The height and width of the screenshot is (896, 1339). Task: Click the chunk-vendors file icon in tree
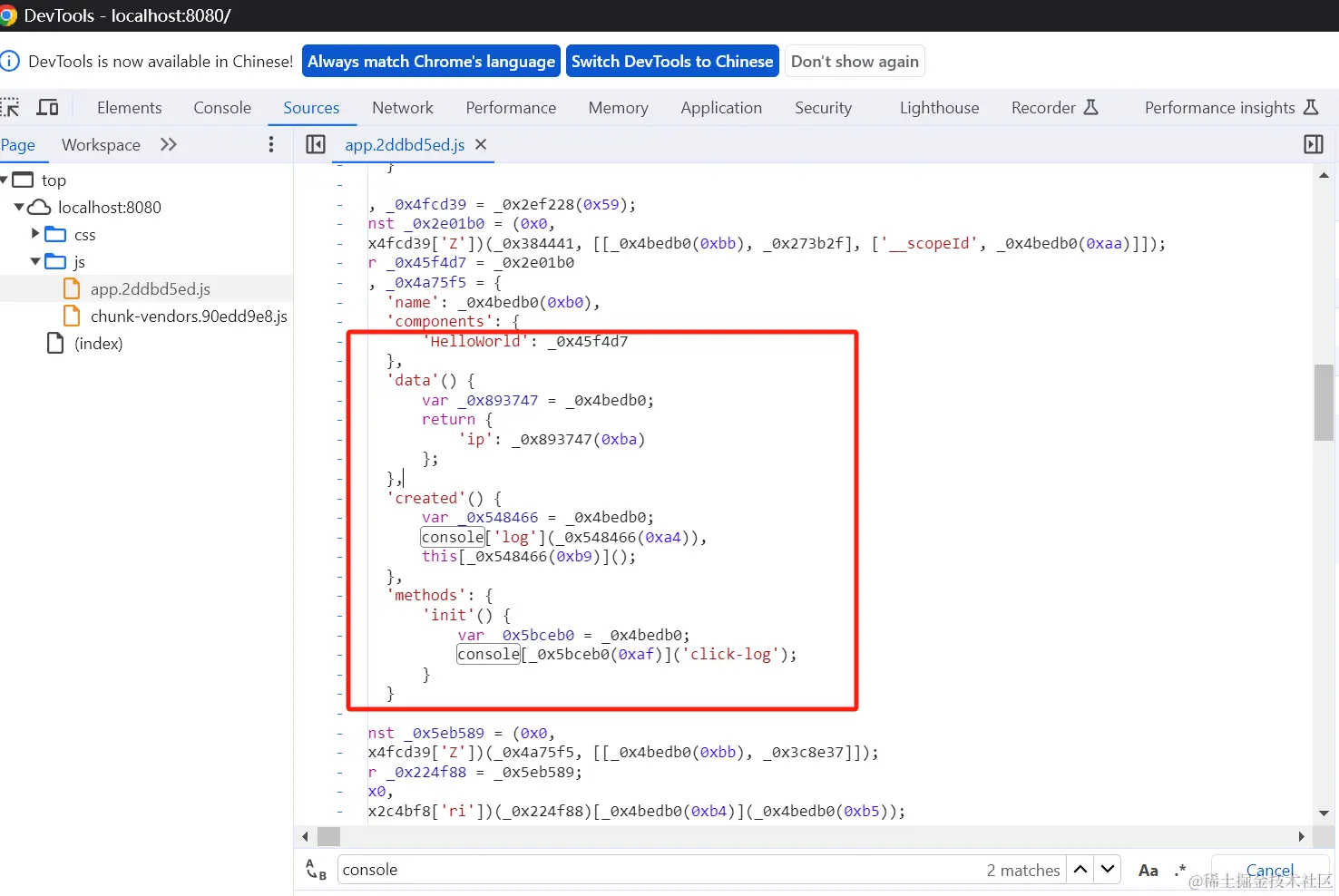[72, 316]
